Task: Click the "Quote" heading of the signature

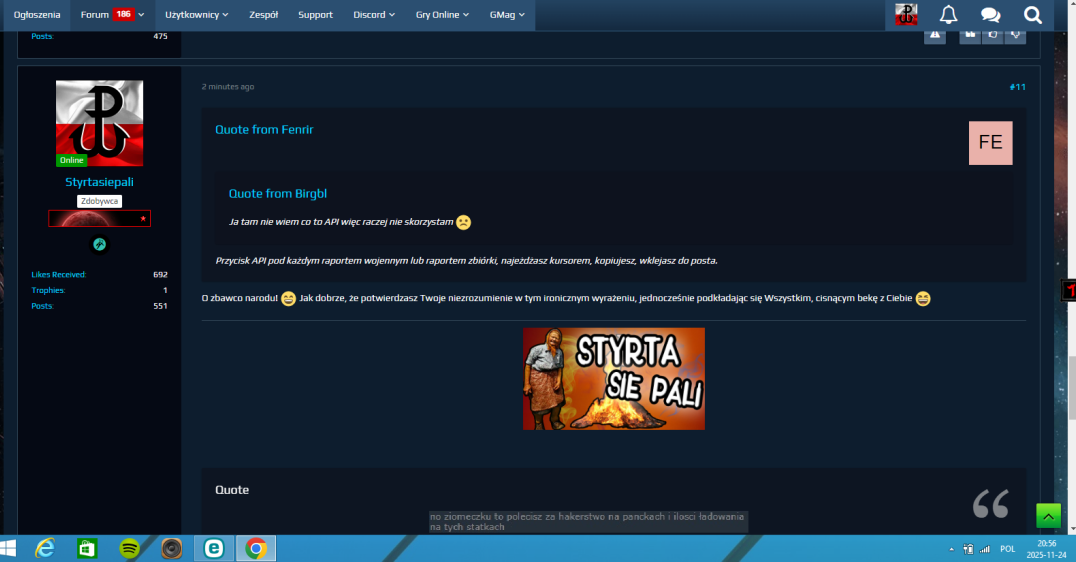Action: tap(232, 490)
